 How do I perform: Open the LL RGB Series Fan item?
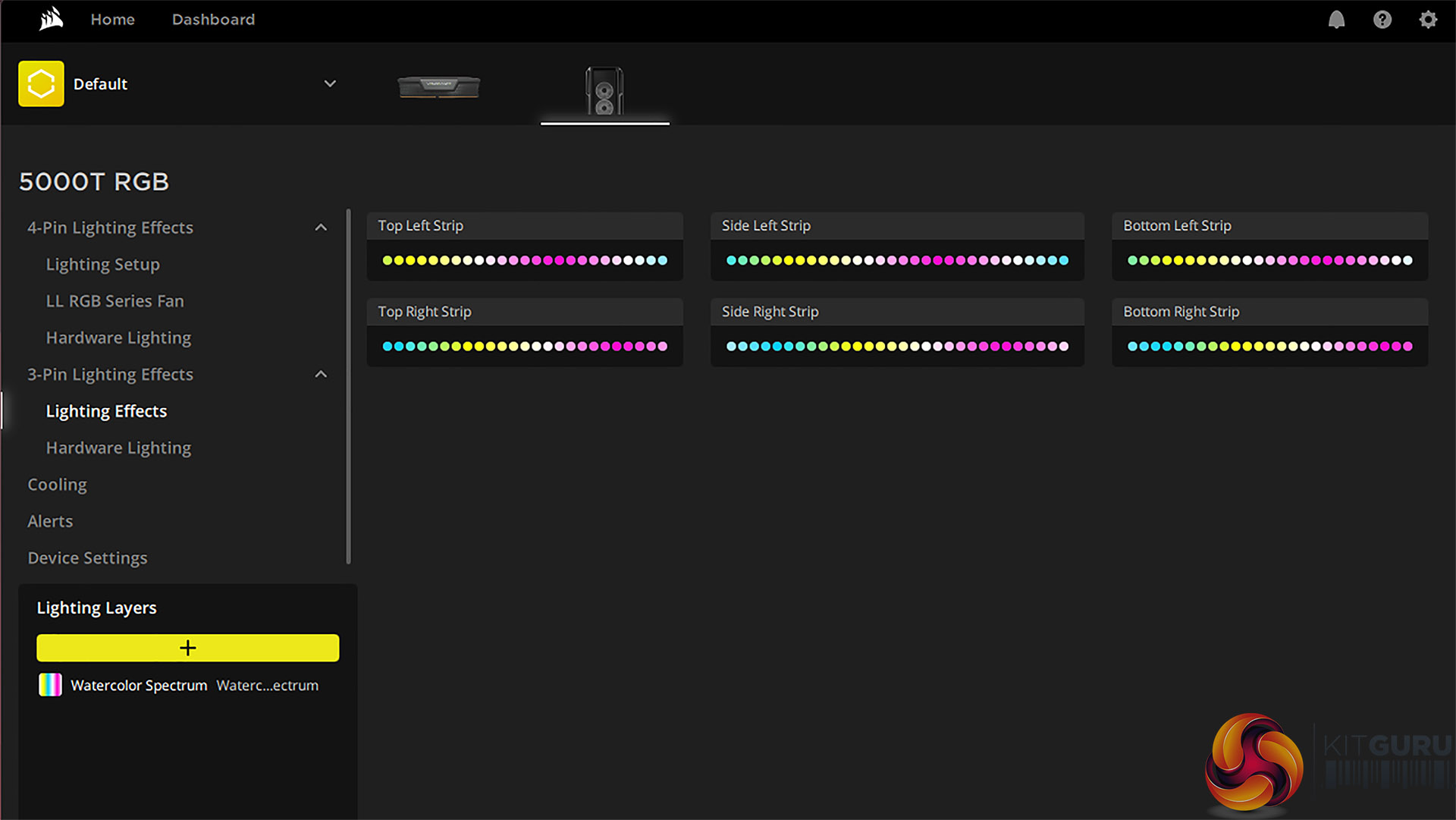click(115, 301)
